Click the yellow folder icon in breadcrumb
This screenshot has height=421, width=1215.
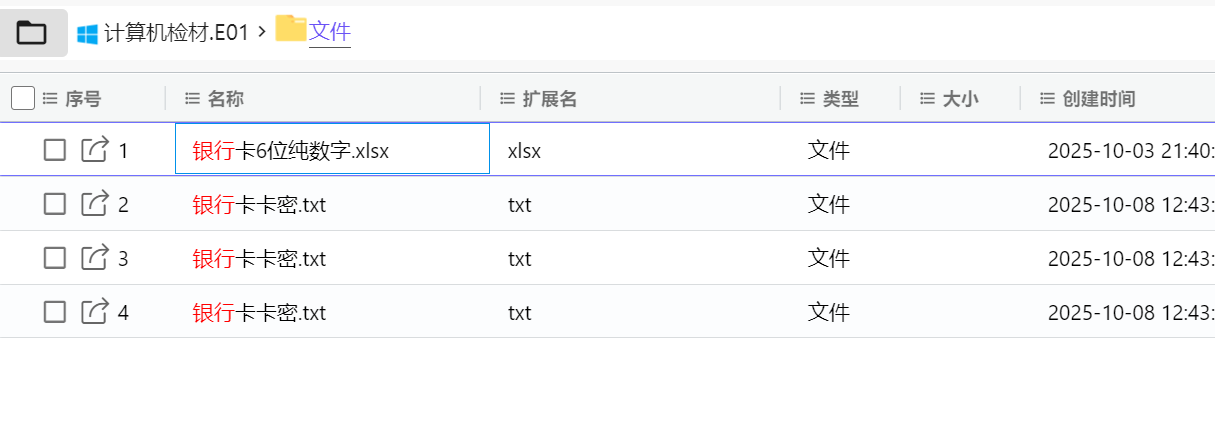coord(290,29)
